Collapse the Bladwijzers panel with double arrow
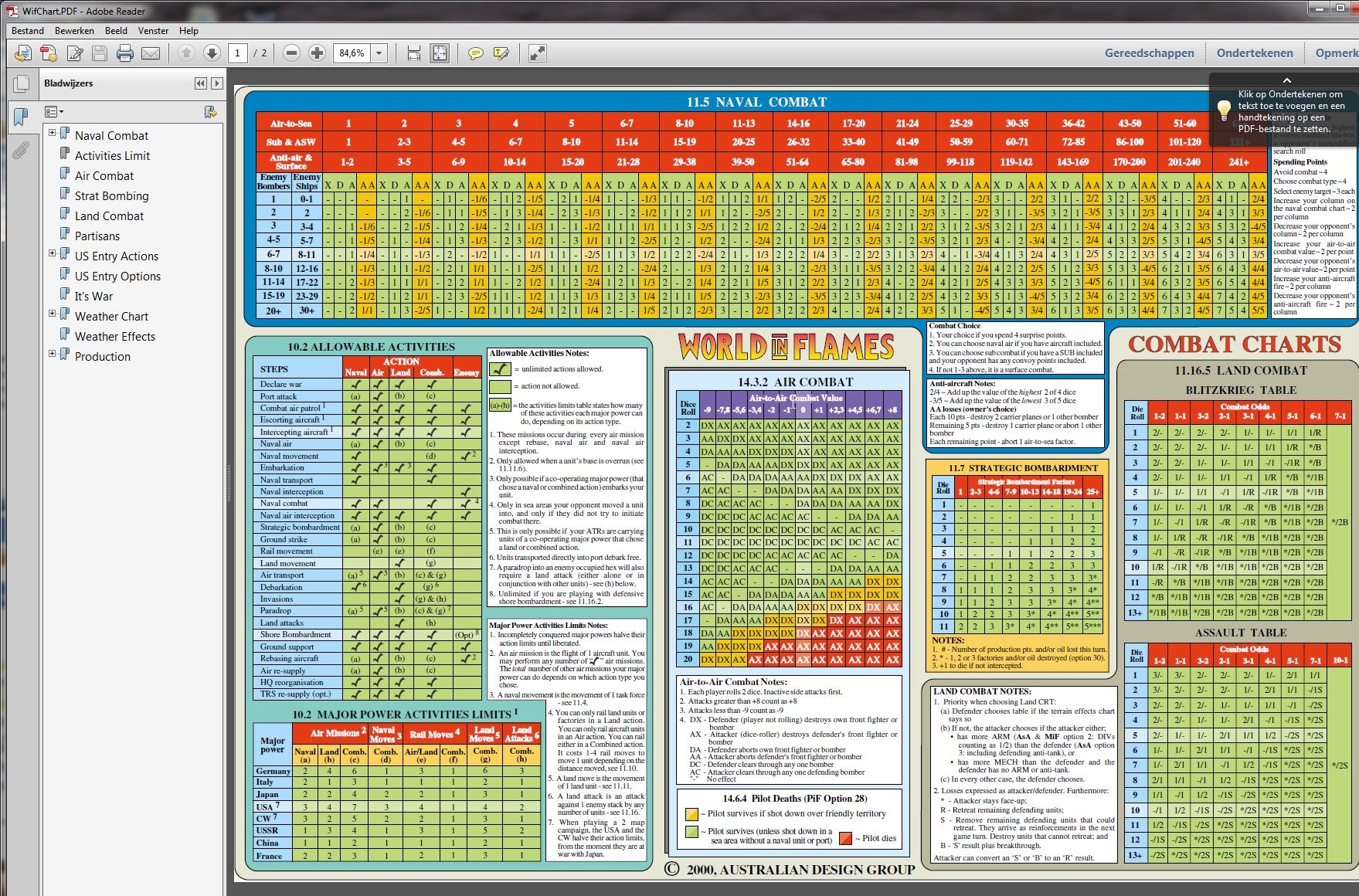The image size is (1359, 896). click(x=201, y=83)
